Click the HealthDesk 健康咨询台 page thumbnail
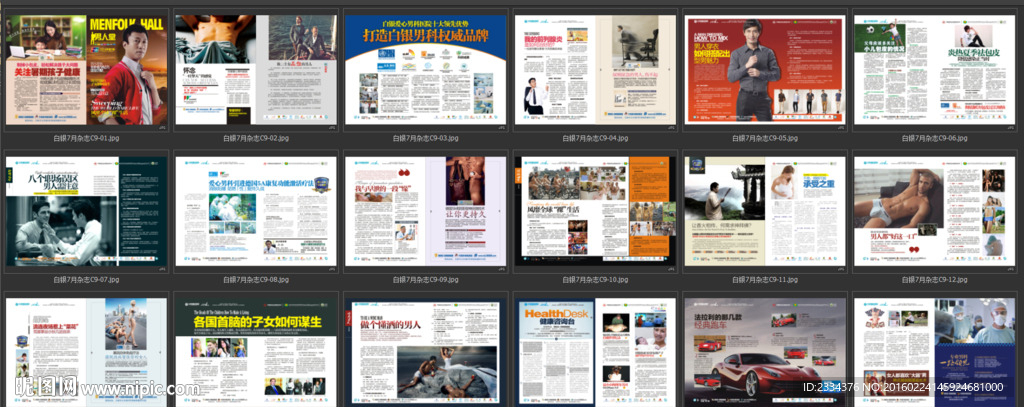The image size is (1024, 407). pyautogui.click(x=594, y=350)
